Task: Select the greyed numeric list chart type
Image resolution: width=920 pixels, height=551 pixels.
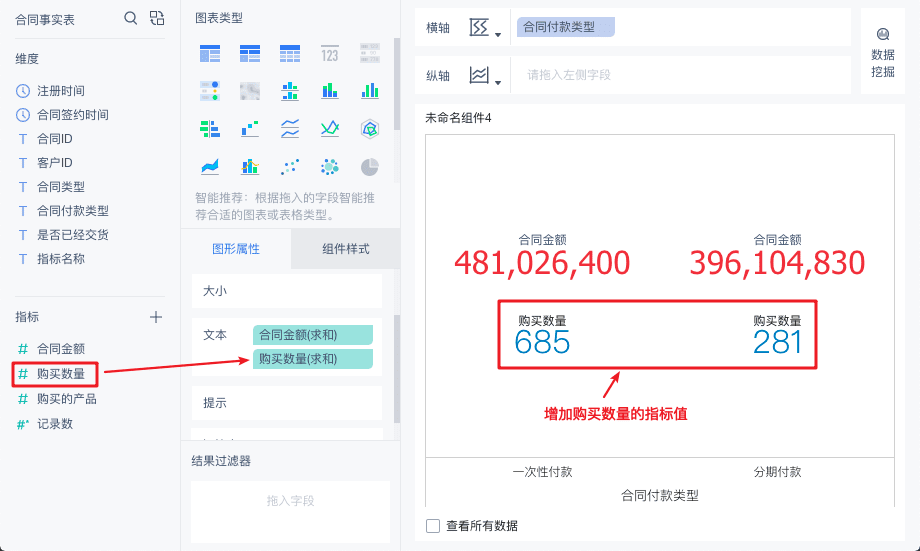Action: pos(370,54)
